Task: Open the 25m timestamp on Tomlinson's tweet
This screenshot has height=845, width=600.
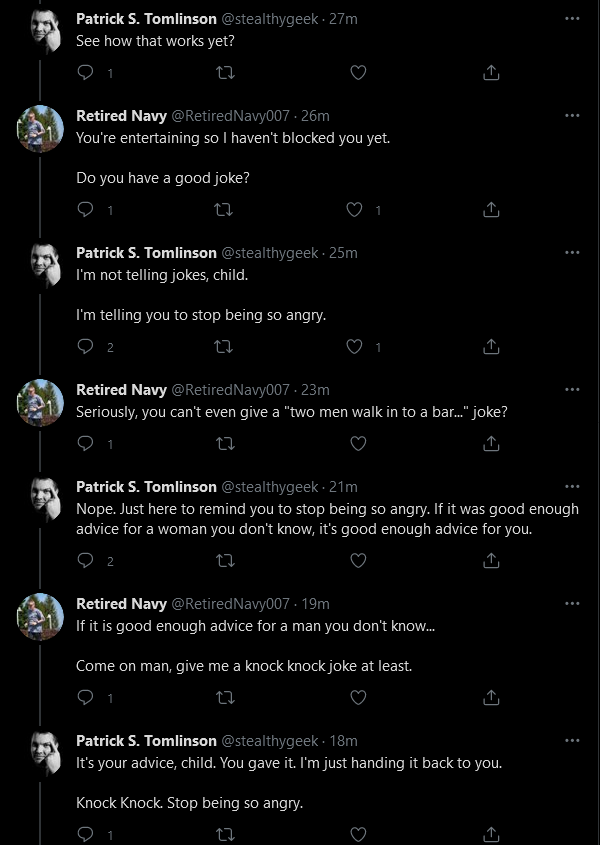Action: (343, 253)
